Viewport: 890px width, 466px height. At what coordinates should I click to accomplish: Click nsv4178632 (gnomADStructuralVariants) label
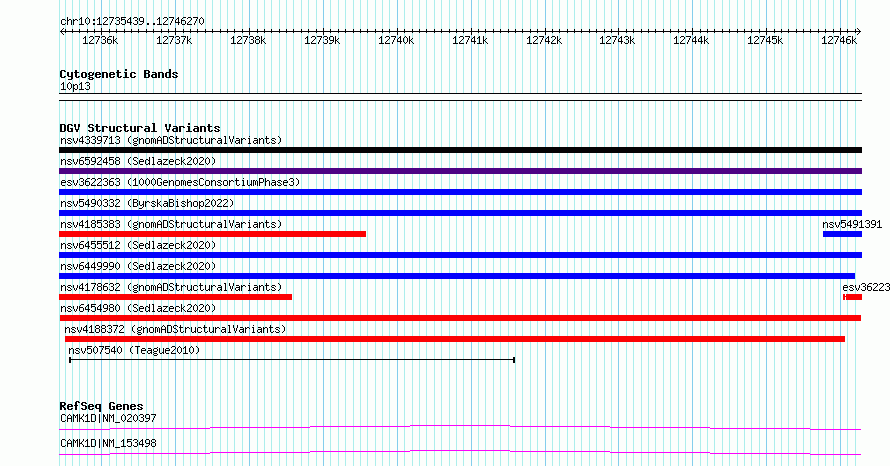171,287
